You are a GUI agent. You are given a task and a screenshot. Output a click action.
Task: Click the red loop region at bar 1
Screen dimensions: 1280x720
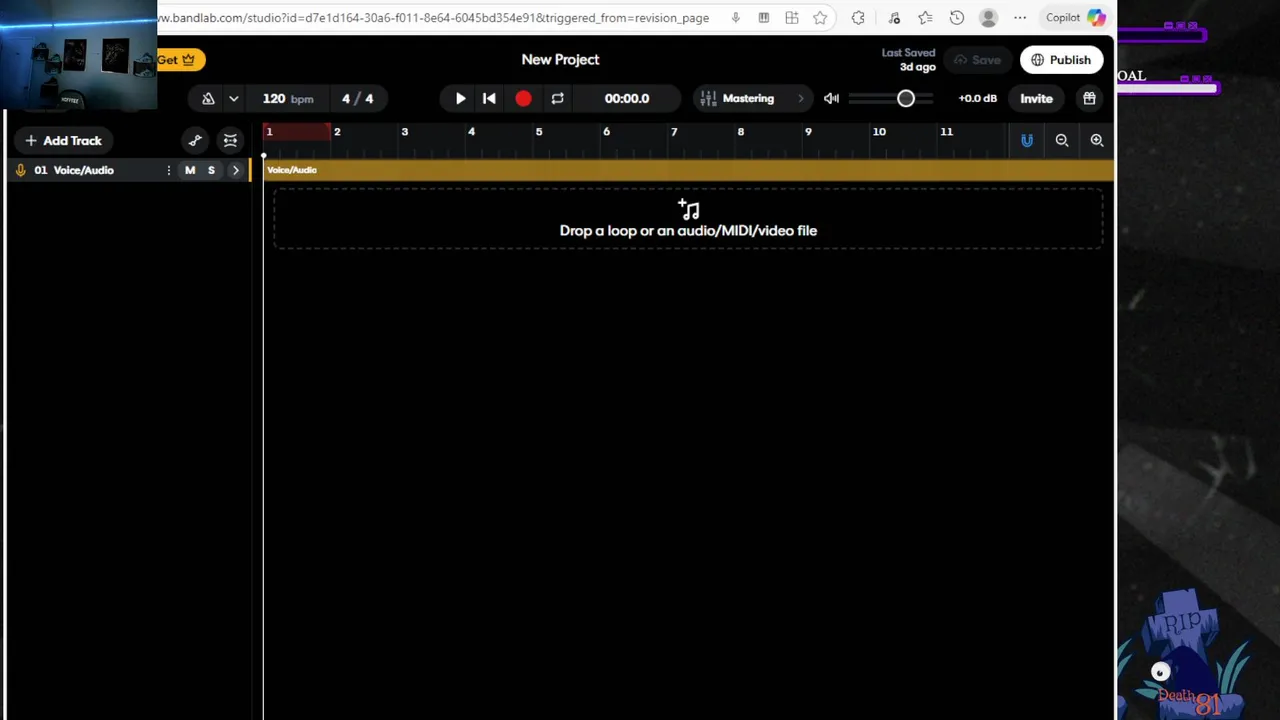(297, 132)
